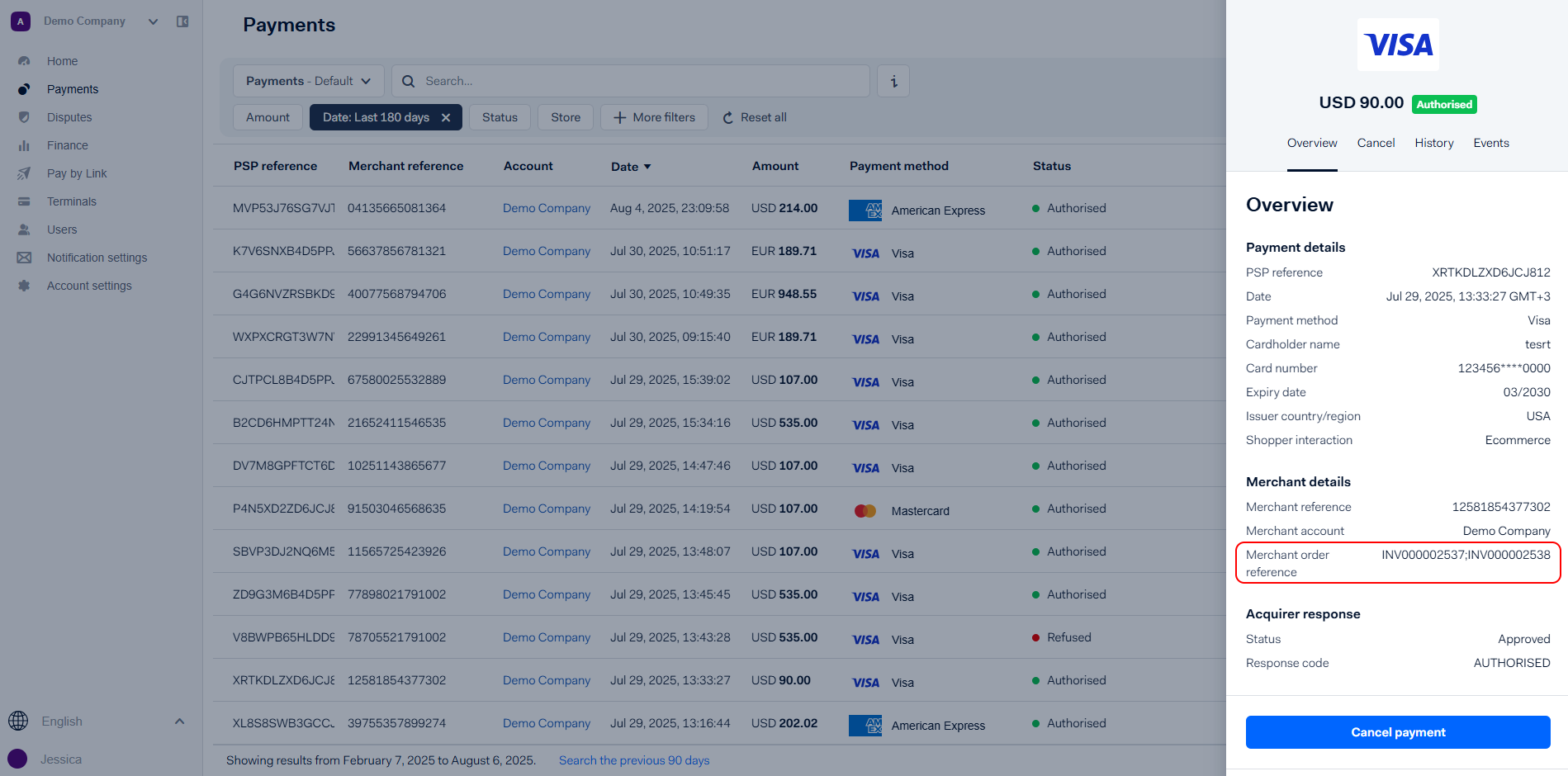The image size is (1568, 776).
Task: Click the Demo Company avatar logo
Action: pos(21,21)
